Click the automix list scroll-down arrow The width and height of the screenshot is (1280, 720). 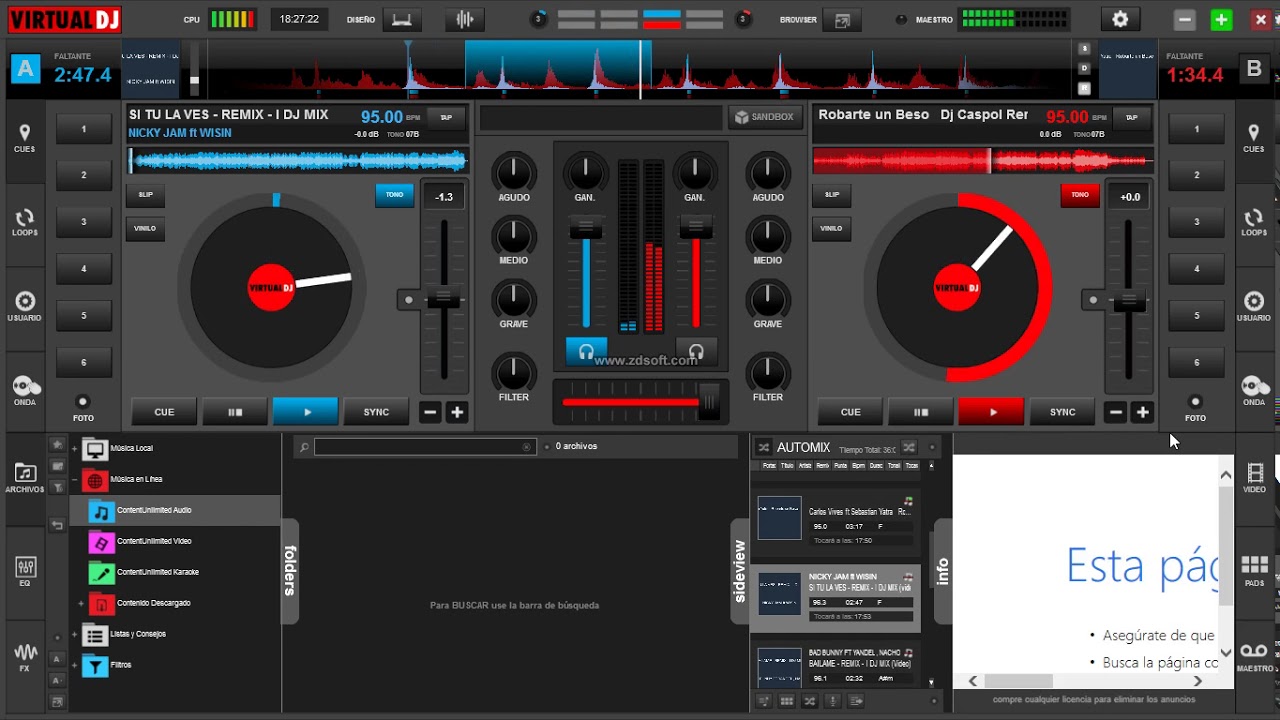932,682
